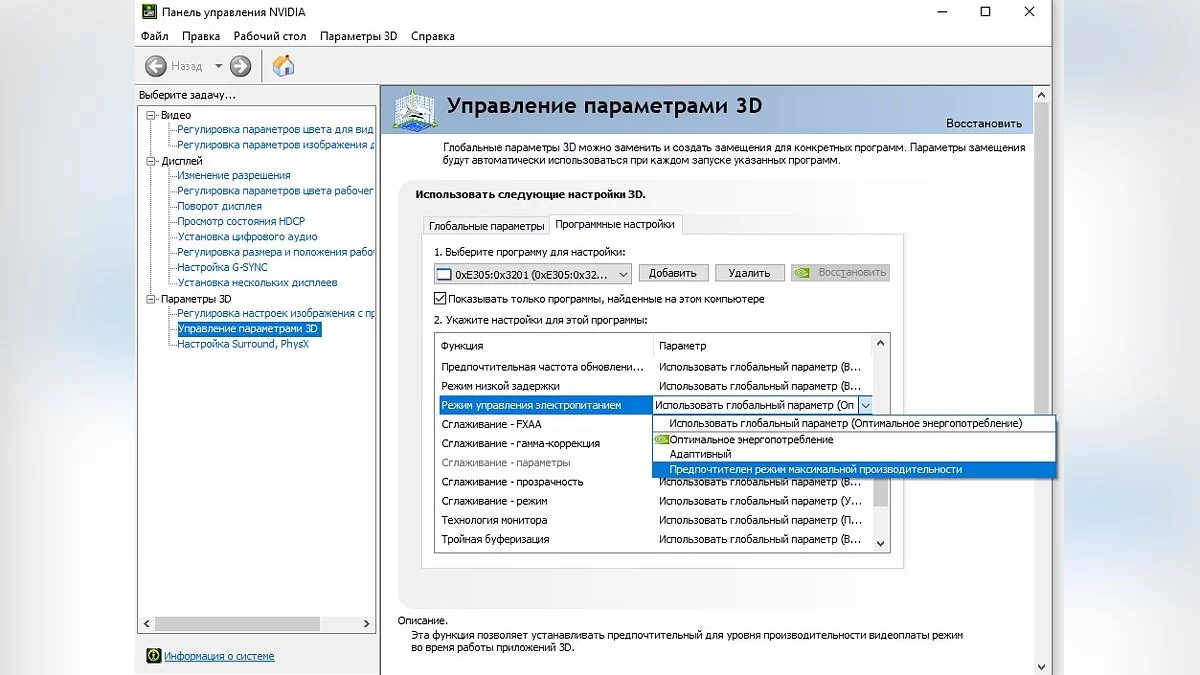Click the greyed Восстановить button beside Удалить
The height and width of the screenshot is (675, 1200).
point(840,273)
